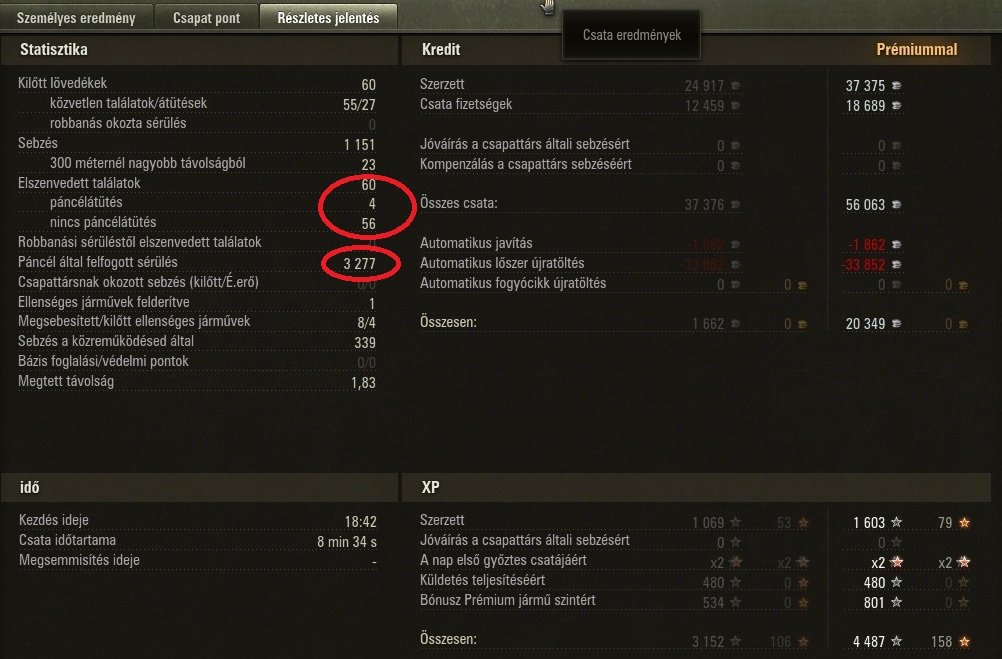
Task: Click the credit icon by 20 349 total
Action: (x=897, y=324)
